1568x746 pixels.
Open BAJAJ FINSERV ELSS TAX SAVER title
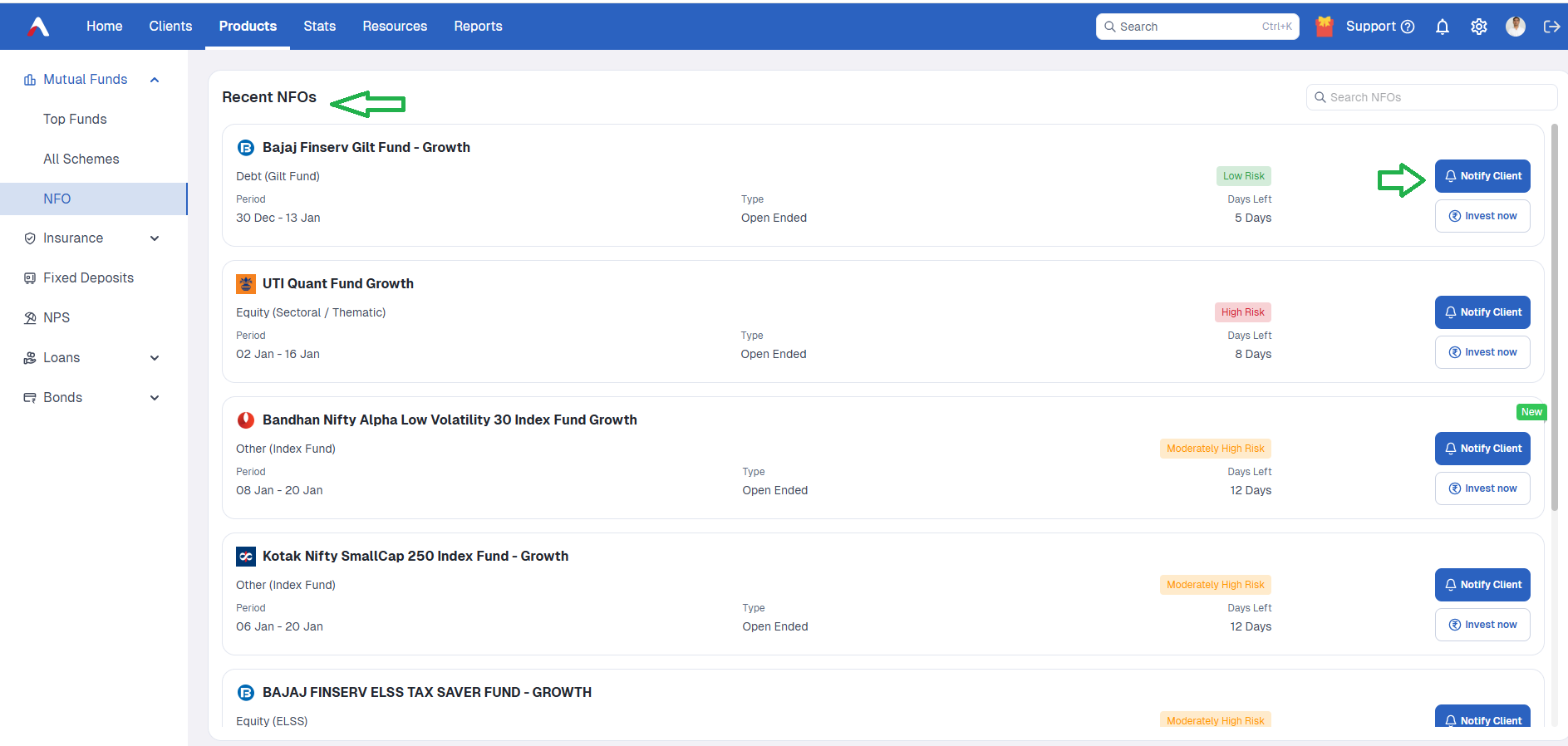[427, 693]
